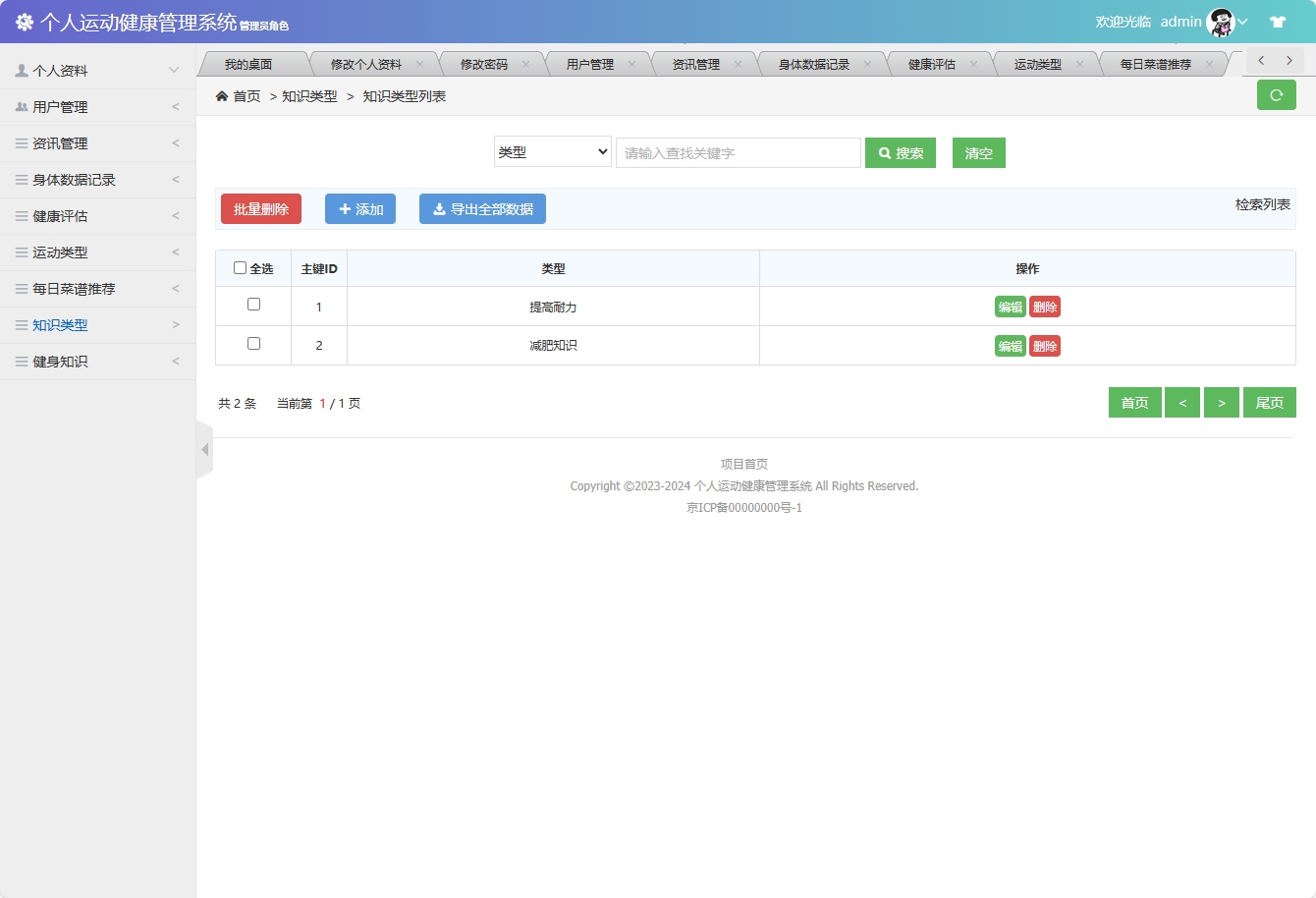
Task: Check the 全选 select-all checkbox
Action: pos(240,267)
